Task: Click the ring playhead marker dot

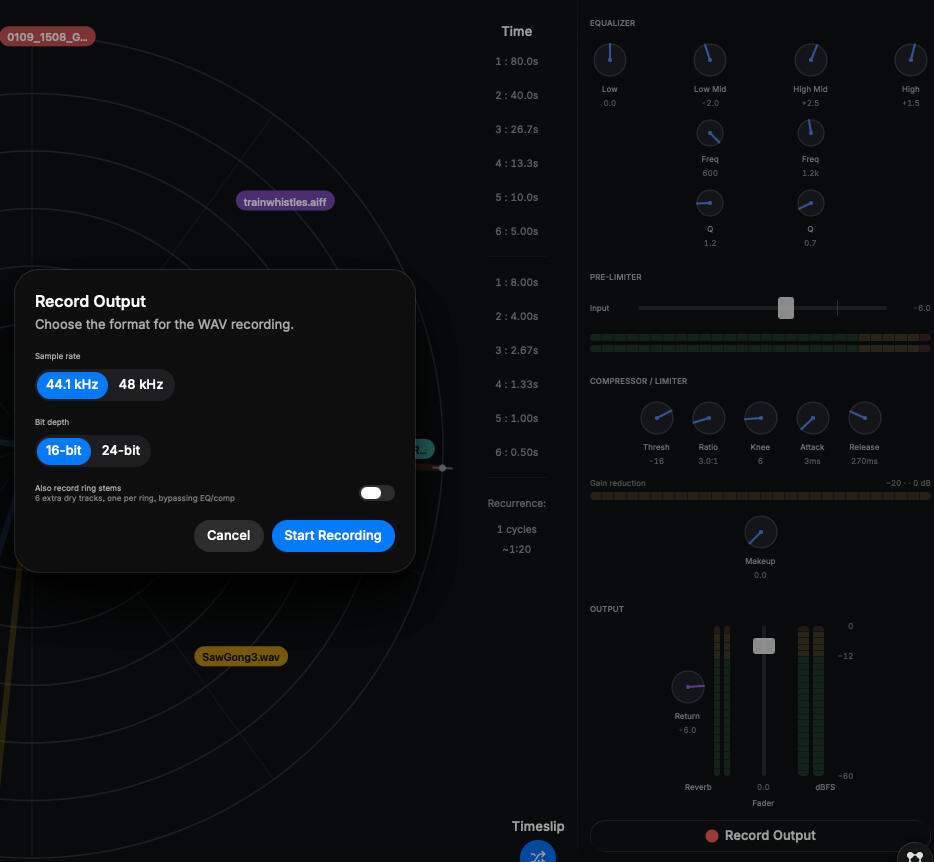Action: click(x=442, y=468)
